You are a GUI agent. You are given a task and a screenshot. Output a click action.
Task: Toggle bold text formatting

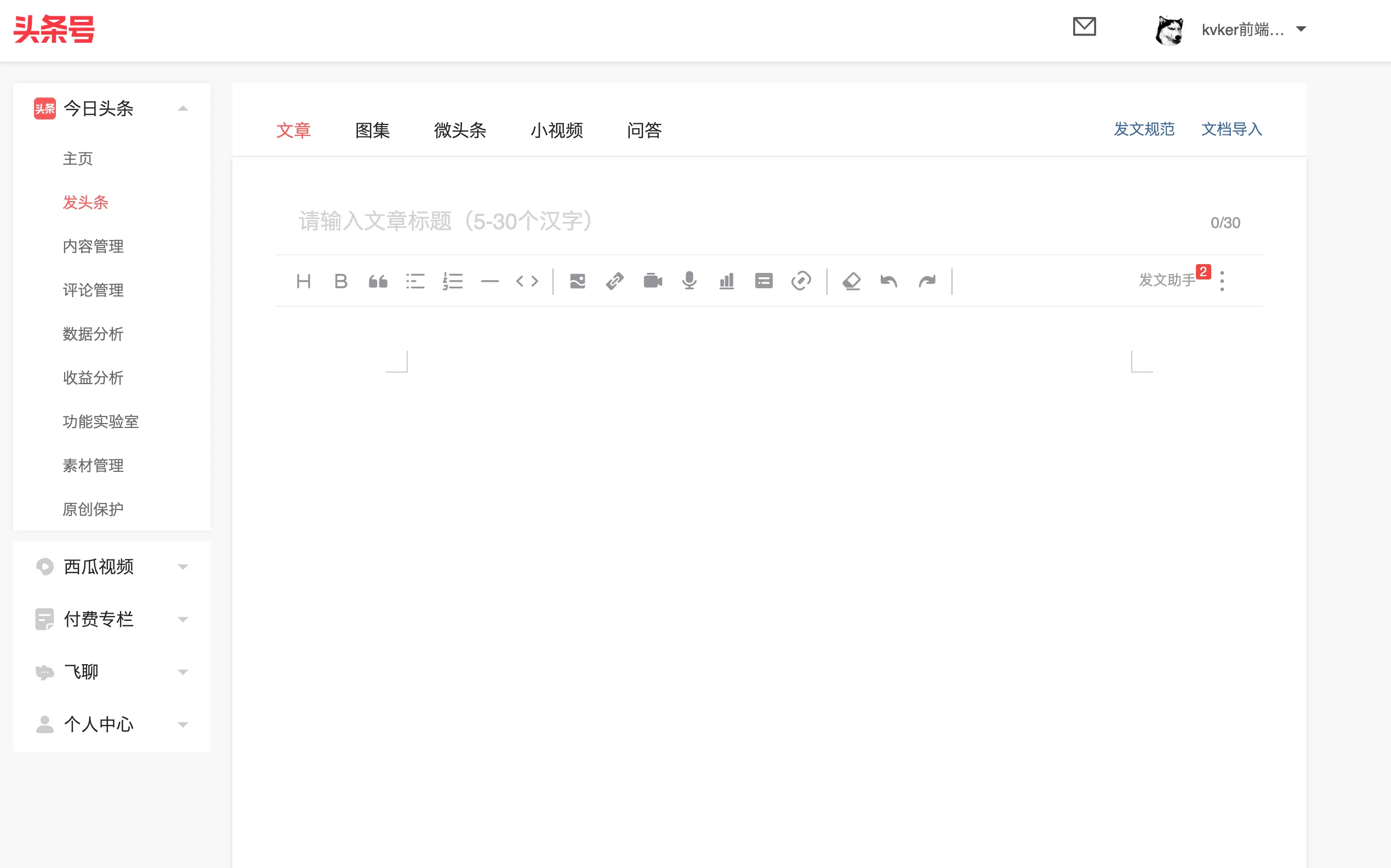point(340,281)
